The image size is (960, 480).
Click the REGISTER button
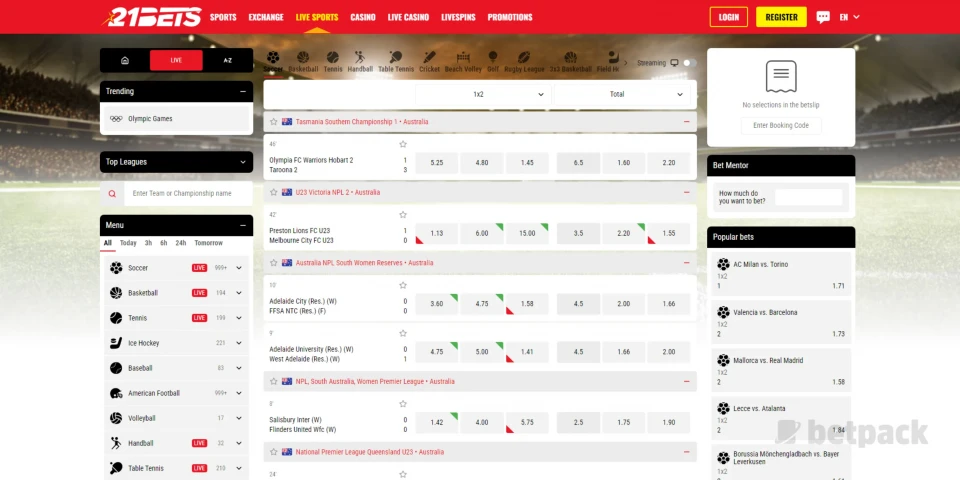pyautogui.click(x=781, y=17)
